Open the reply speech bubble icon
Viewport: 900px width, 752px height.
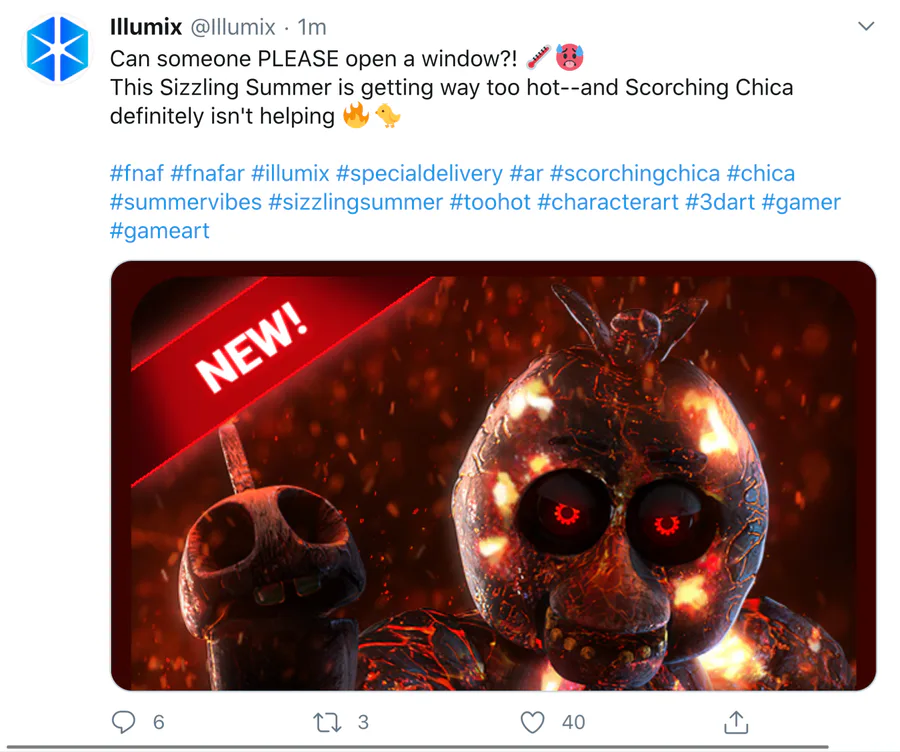click(x=123, y=722)
